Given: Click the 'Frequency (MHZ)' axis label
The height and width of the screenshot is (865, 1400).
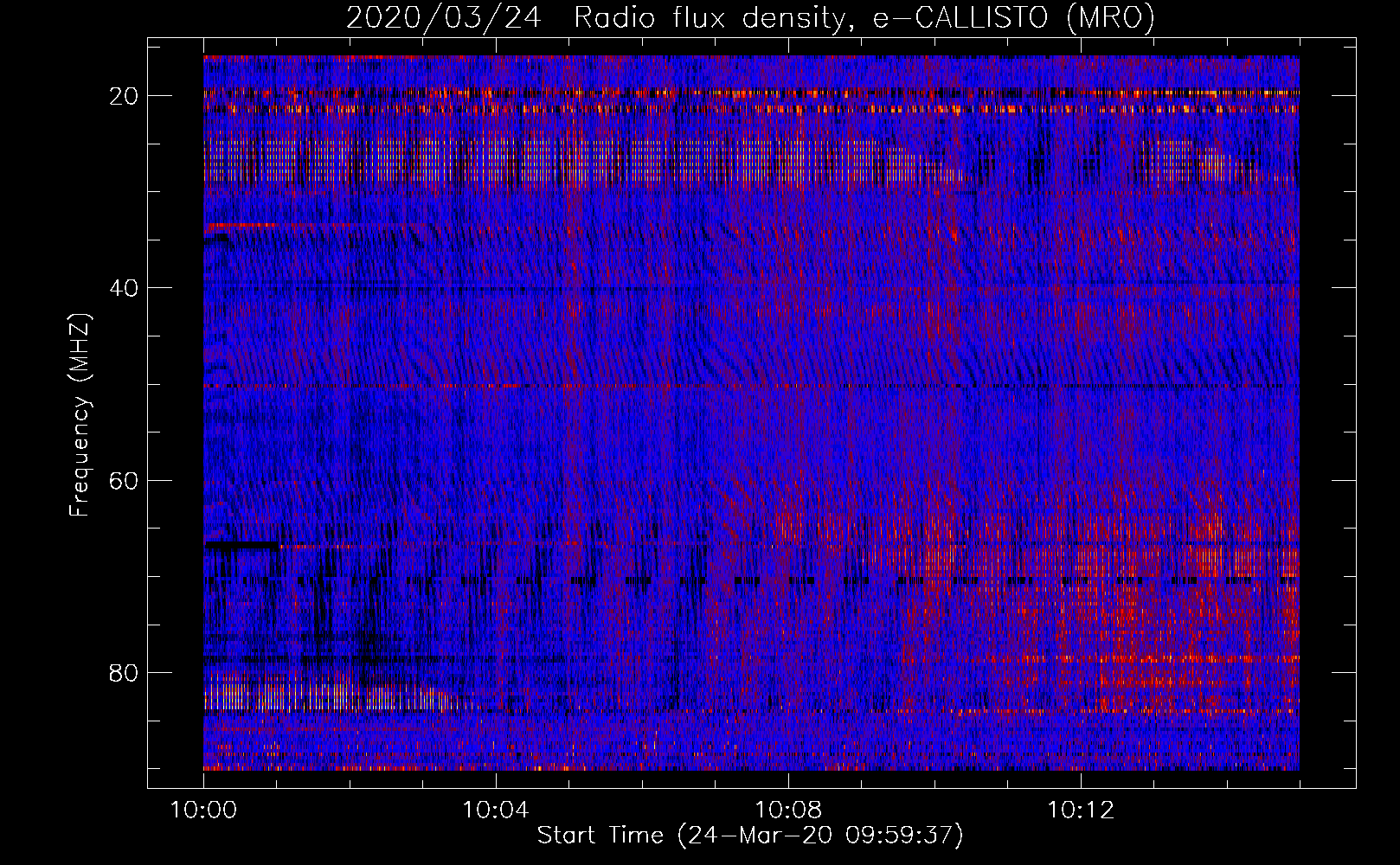Looking at the screenshot, I should tap(80, 415).
